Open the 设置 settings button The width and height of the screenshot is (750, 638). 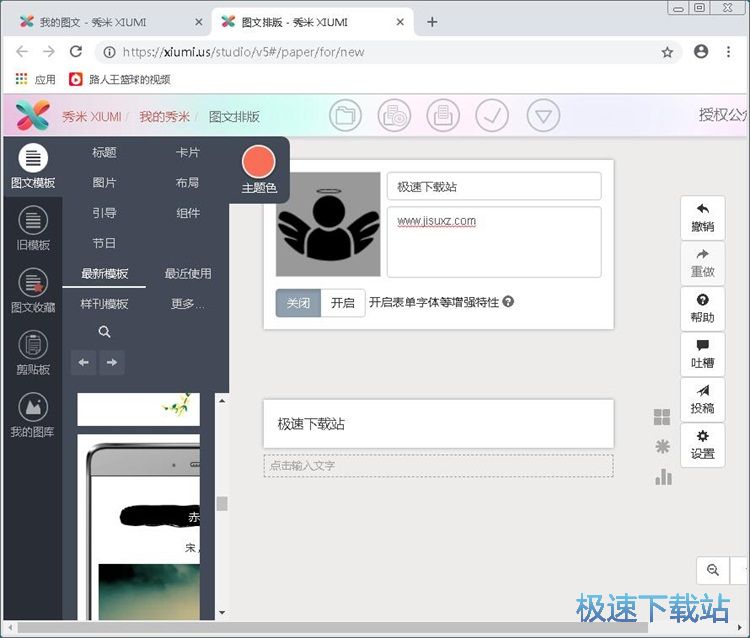tap(703, 445)
